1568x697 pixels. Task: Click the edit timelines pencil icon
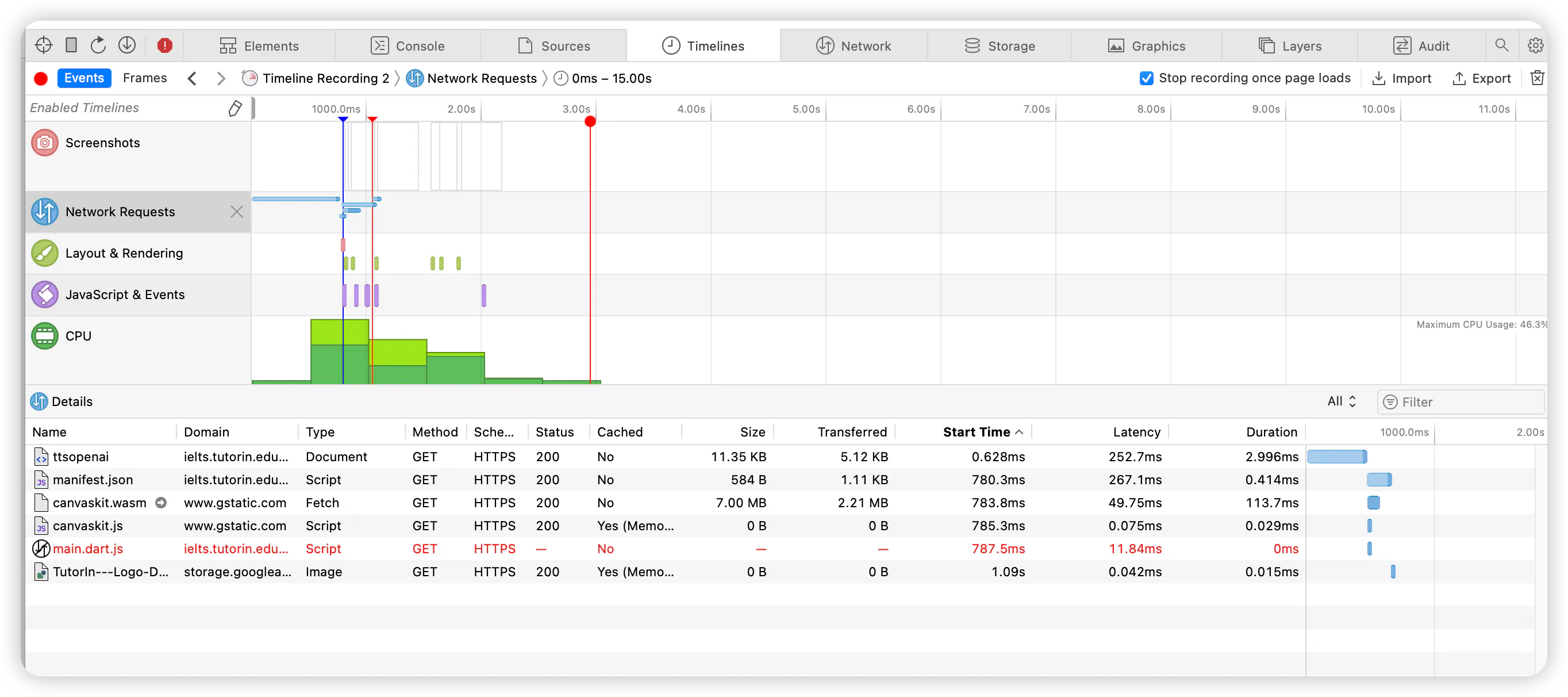(x=235, y=109)
